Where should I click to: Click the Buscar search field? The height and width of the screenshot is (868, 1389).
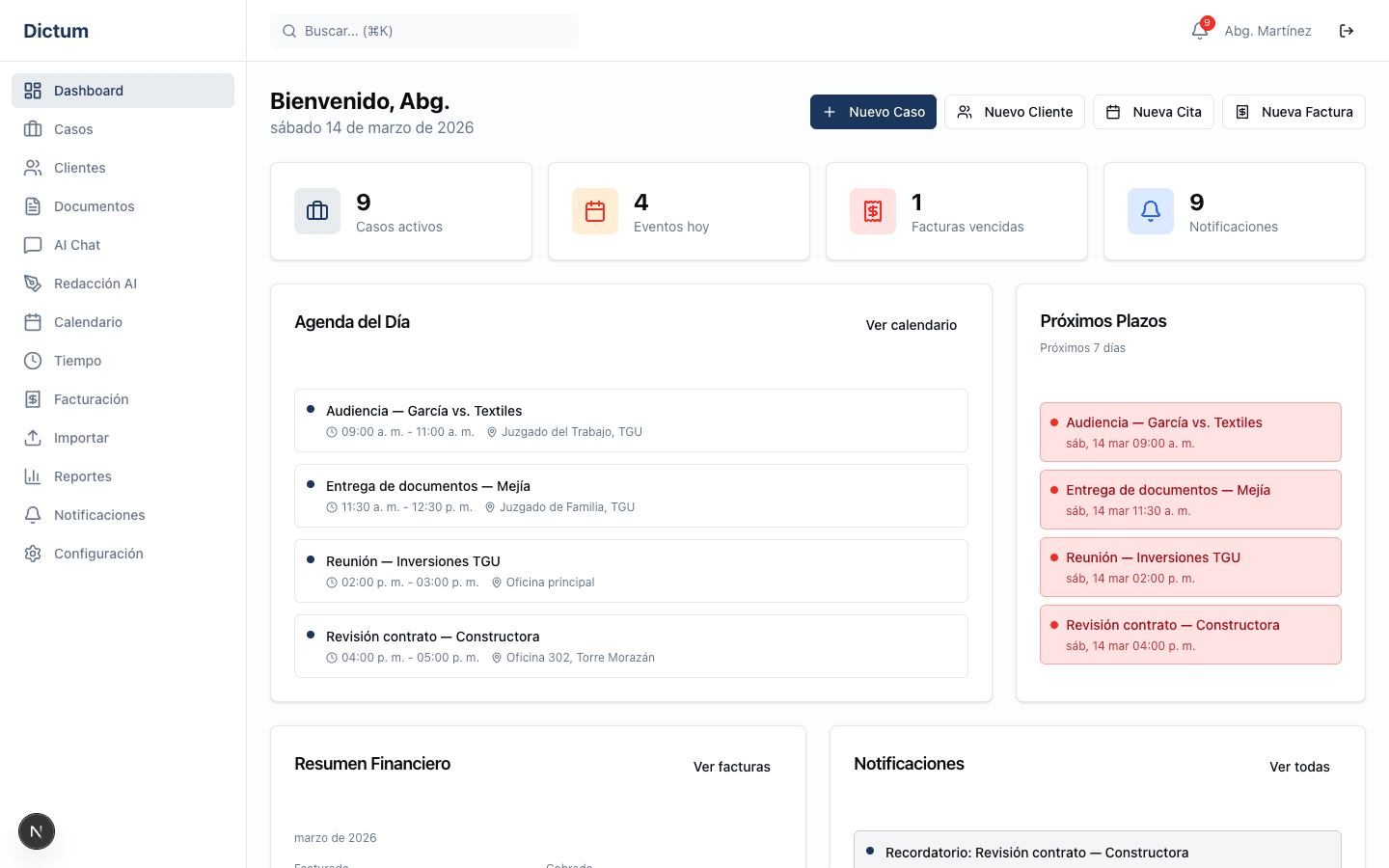click(x=424, y=30)
